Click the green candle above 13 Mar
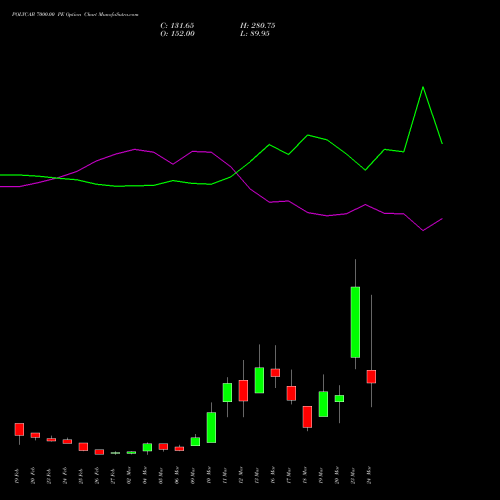Image resolution: width=500 pixels, height=500 pixels. (x=259, y=380)
